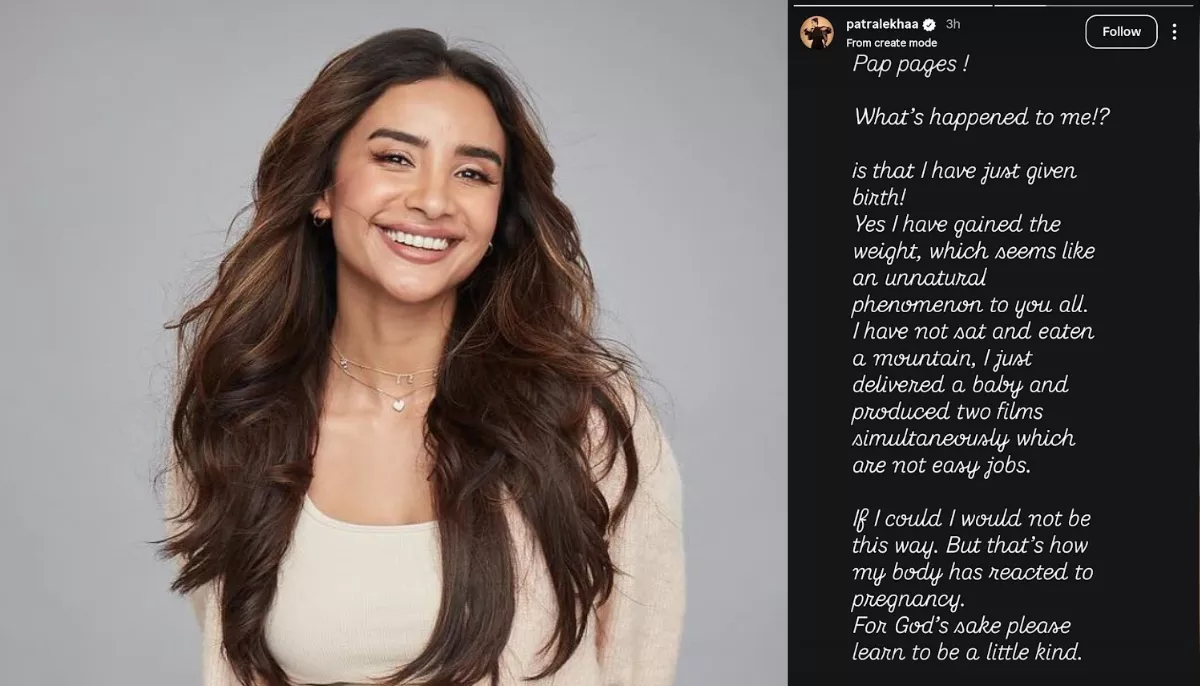This screenshot has height=686, width=1200.
Task: Click the "eaten a mountain" sentence
Action: coord(972,344)
